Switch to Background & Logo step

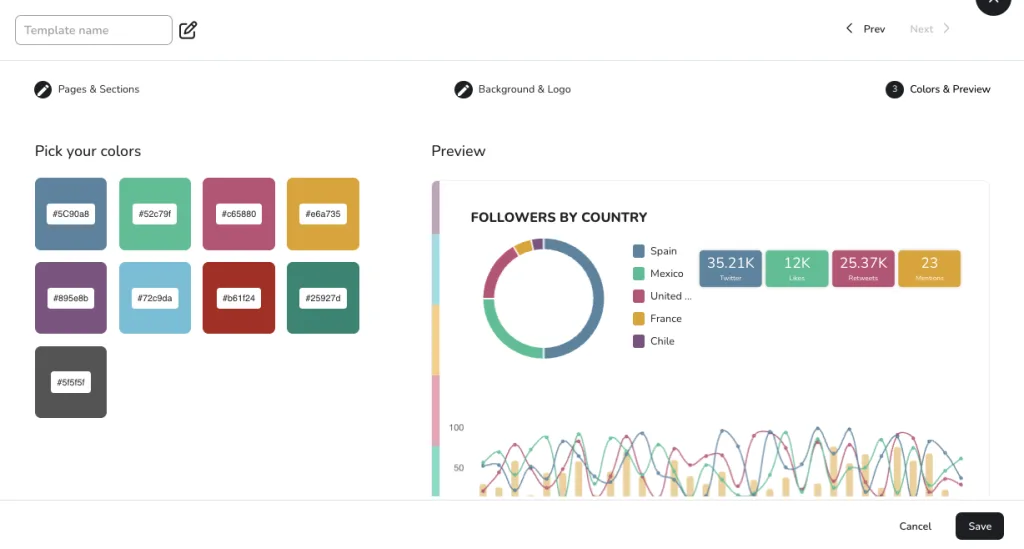click(x=524, y=89)
